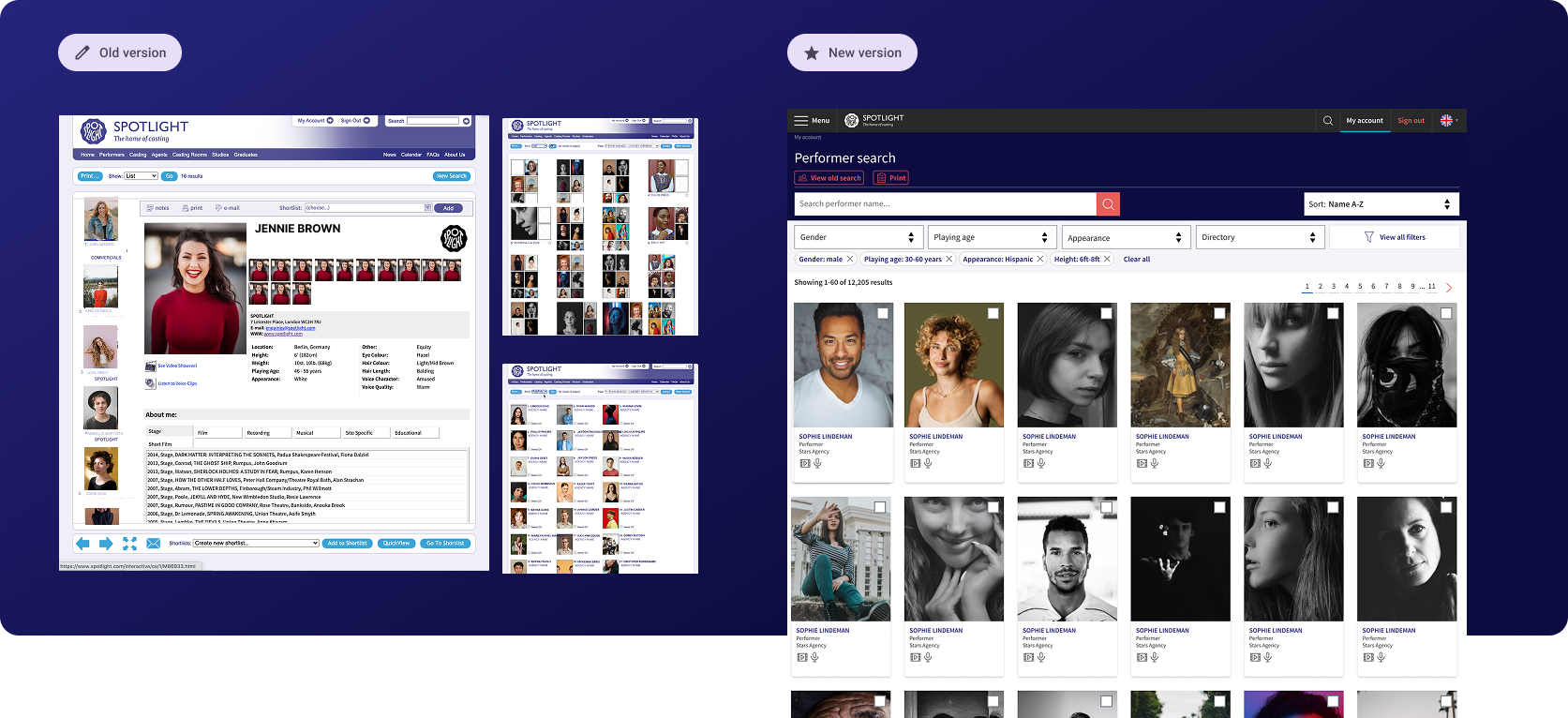This screenshot has height=718, width=1568.
Task: Click the UK flag language icon
Action: coord(1446,120)
